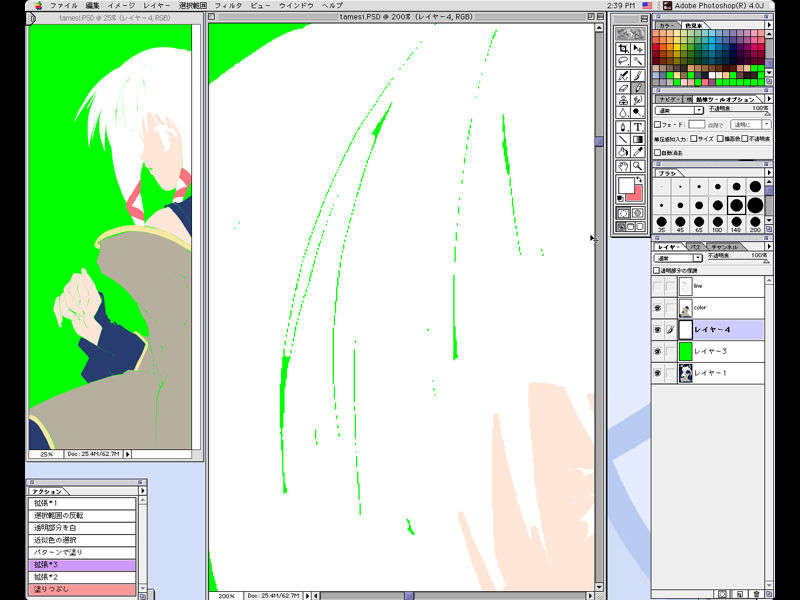800x600 pixels.
Task: Select the Paint Bucket tool
Action: point(623,152)
